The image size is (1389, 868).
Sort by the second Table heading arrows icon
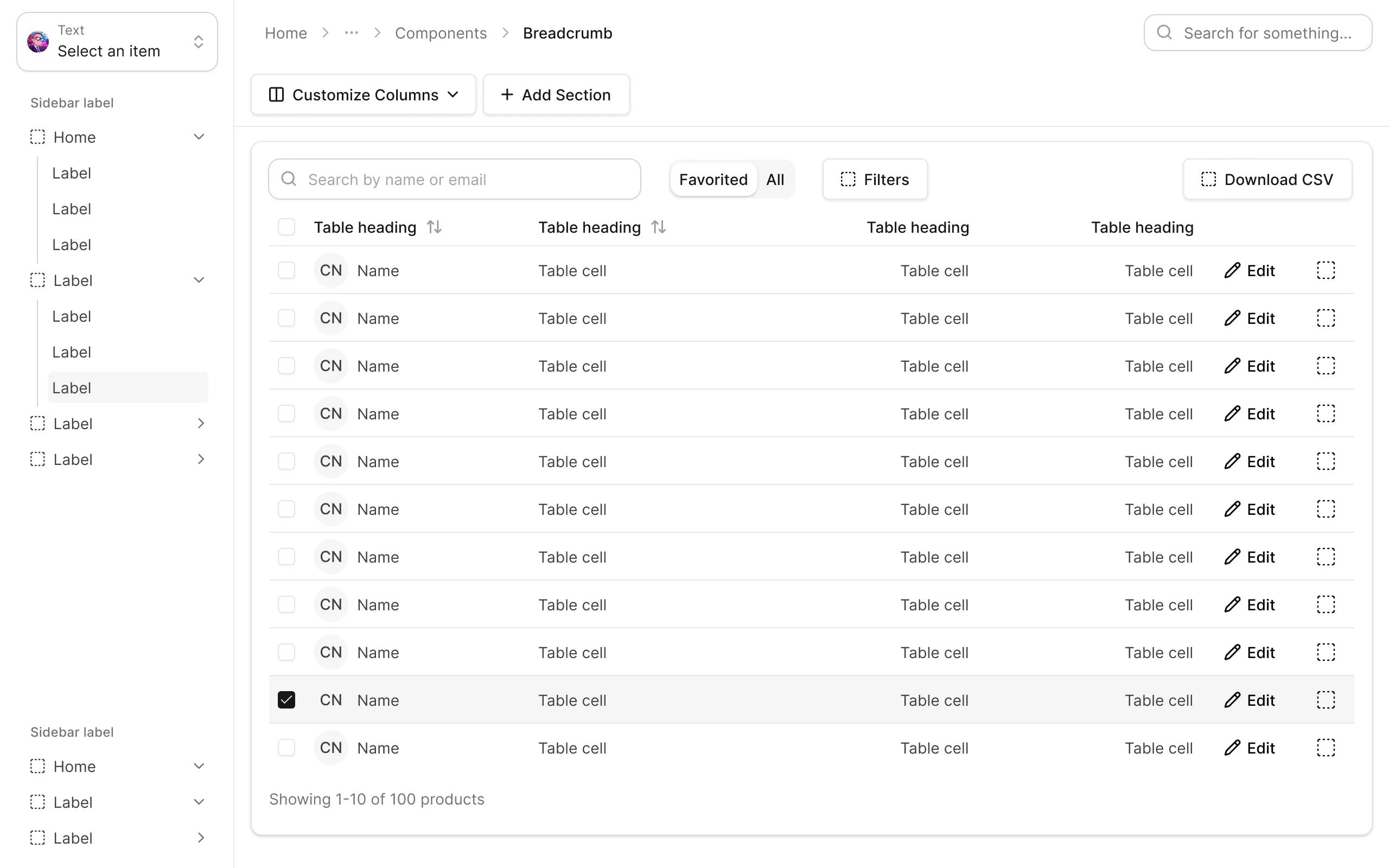tap(659, 227)
